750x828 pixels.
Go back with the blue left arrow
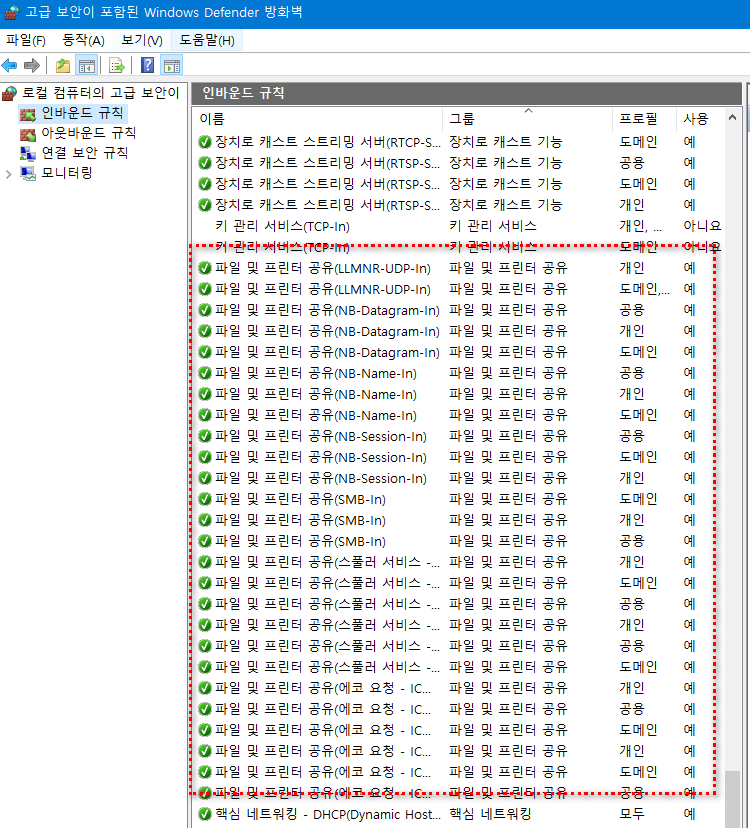click(10, 66)
